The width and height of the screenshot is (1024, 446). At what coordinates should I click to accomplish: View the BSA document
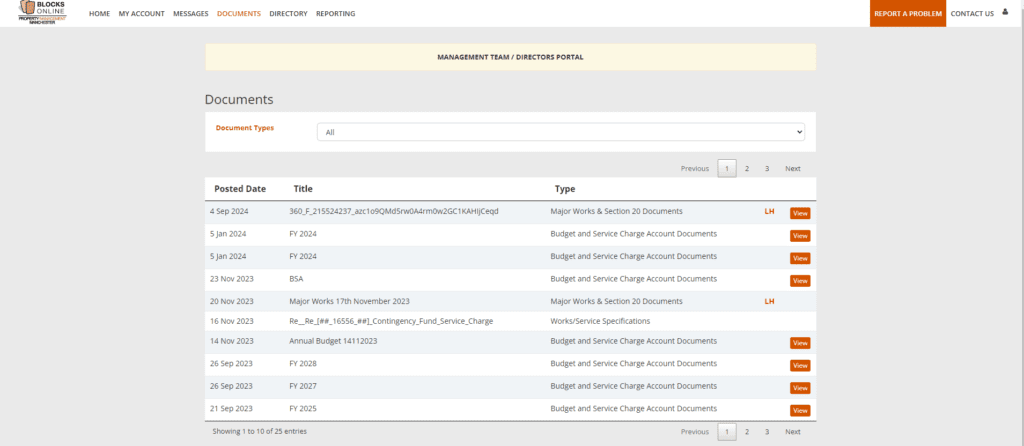click(x=800, y=280)
